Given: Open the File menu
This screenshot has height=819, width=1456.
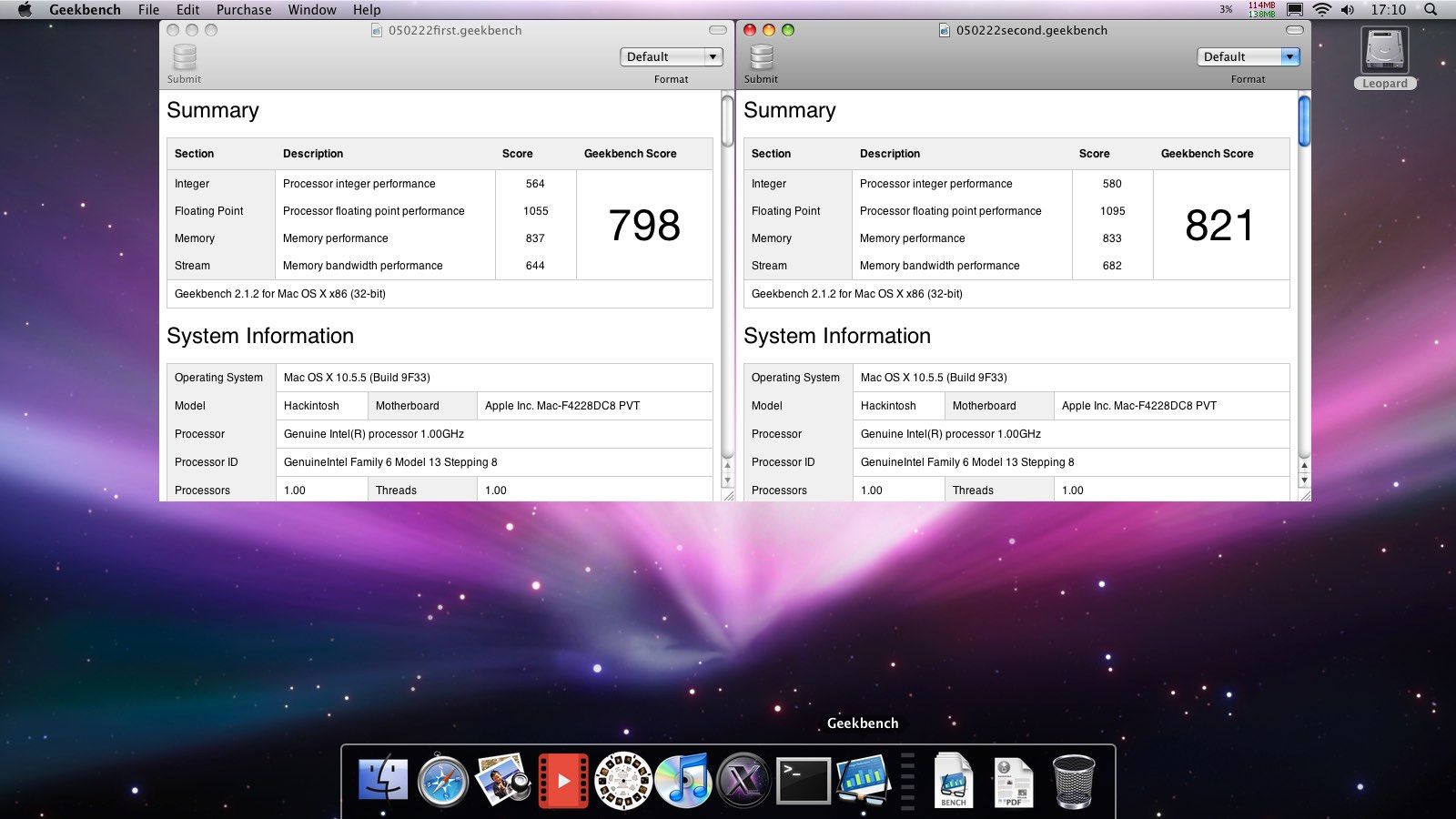Looking at the screenshot, I should coord(148,10).
